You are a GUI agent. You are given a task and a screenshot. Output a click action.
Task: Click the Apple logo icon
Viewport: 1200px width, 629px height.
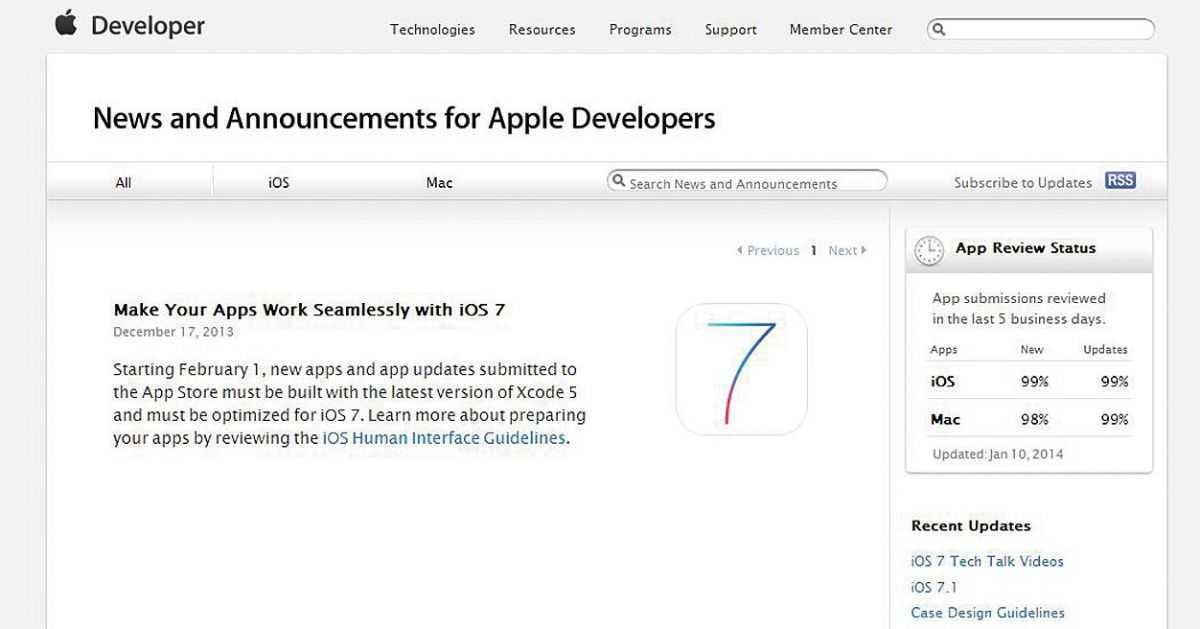(66, 24)
